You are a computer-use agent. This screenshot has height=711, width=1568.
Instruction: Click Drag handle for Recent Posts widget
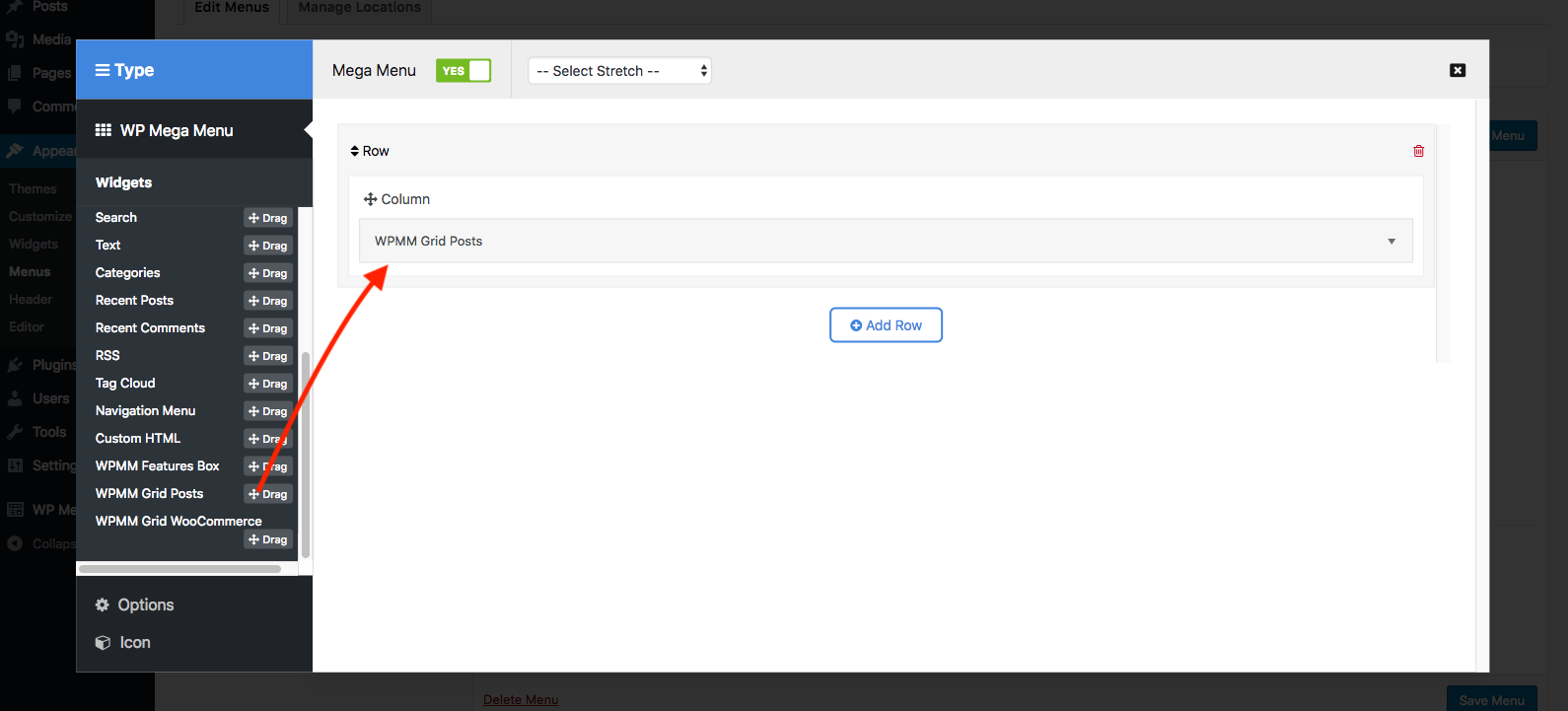pos(268,301)
